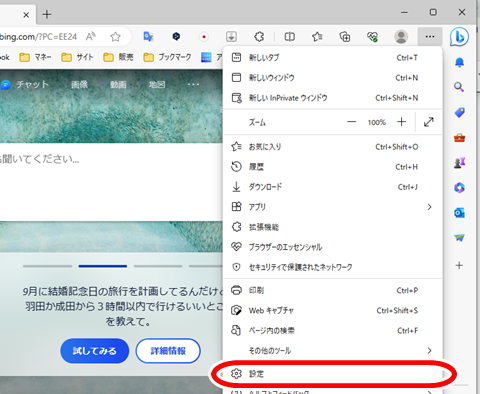Choose Web キャプチャ from the menu
480x394 pixels.
point(333,310)
